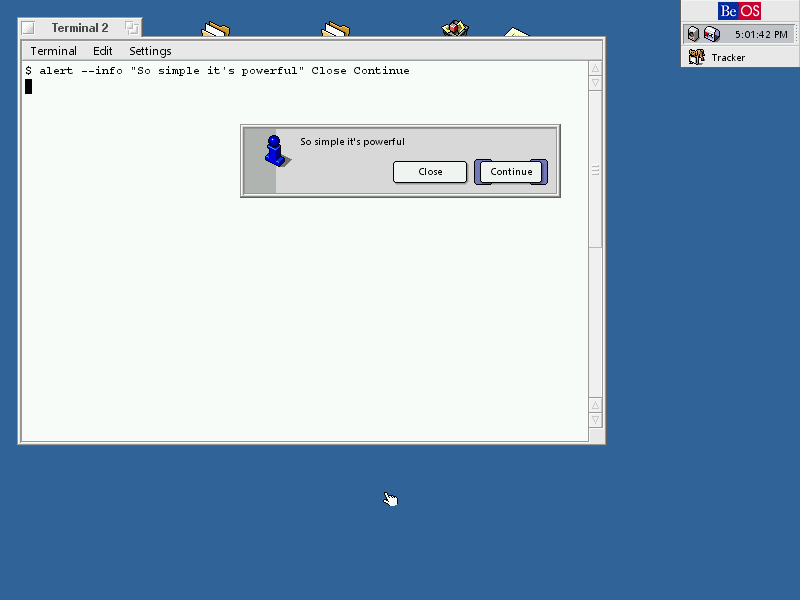Click the black terminal cursor block
This screenshot has width=800, height=600.
(29, 87)
